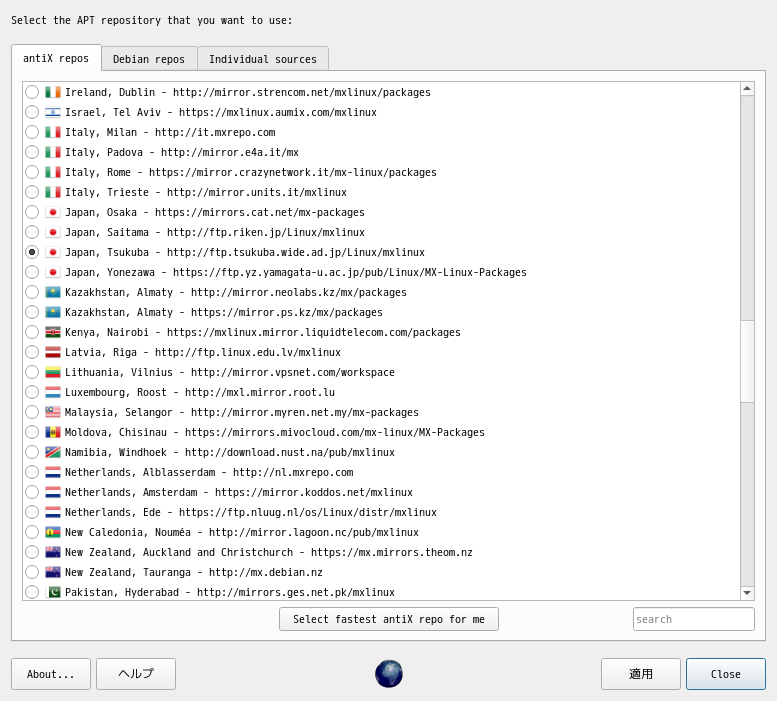Click the Netherlands, Alblasserdam nl.mxrepo.com text
Screen dimensions: 777x701
click(209, 472)
